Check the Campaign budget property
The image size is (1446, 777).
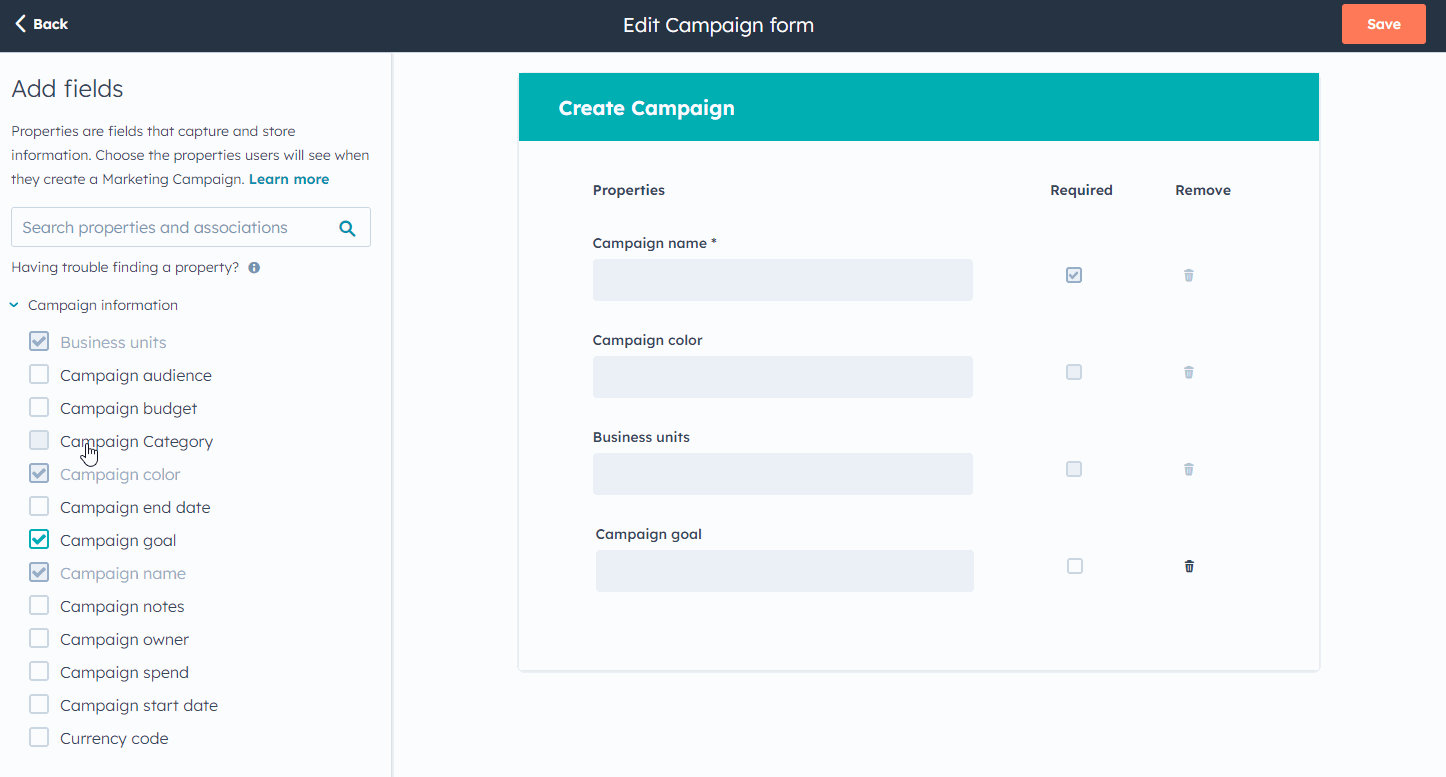click(x=39, y=407)
